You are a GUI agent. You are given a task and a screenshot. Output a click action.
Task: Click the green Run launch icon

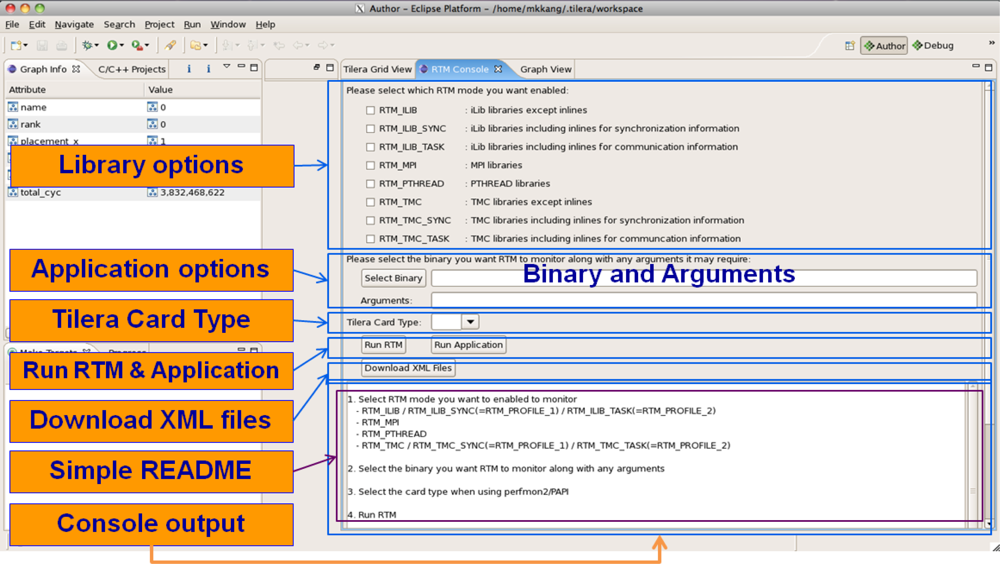click(x=113, y=45)
